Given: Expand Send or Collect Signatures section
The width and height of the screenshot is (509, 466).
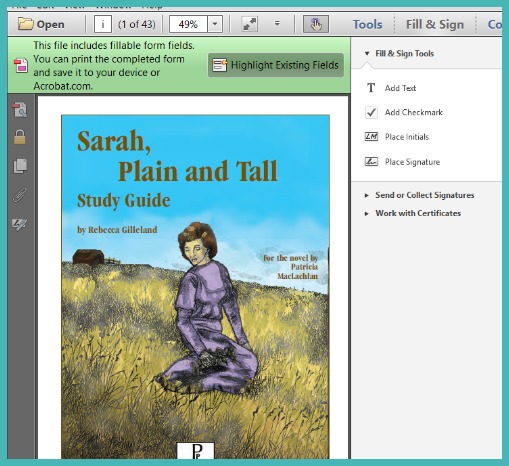Looking at the screenshot, I should (420, 195).
